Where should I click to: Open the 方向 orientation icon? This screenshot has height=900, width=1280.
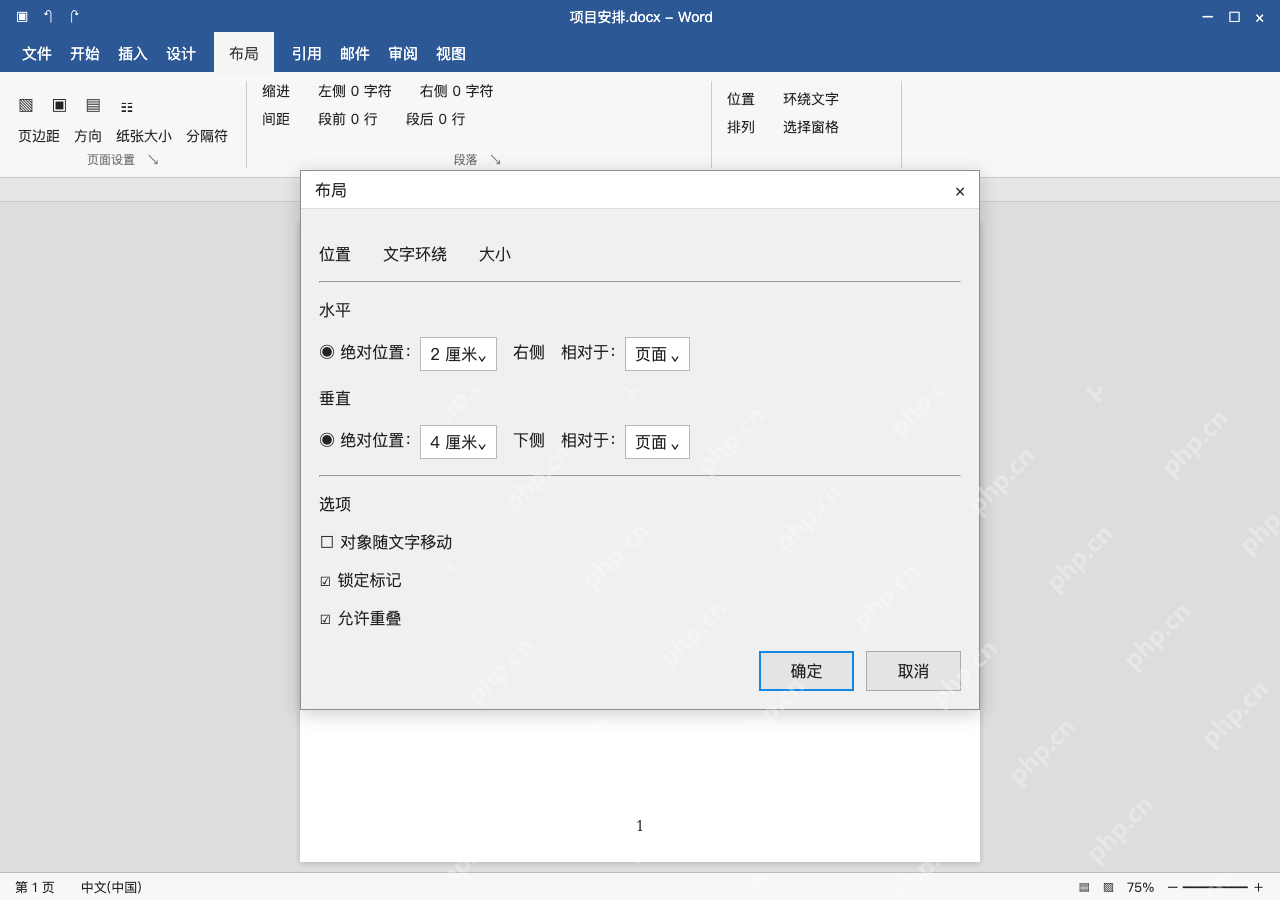click(x=60, y=105)
